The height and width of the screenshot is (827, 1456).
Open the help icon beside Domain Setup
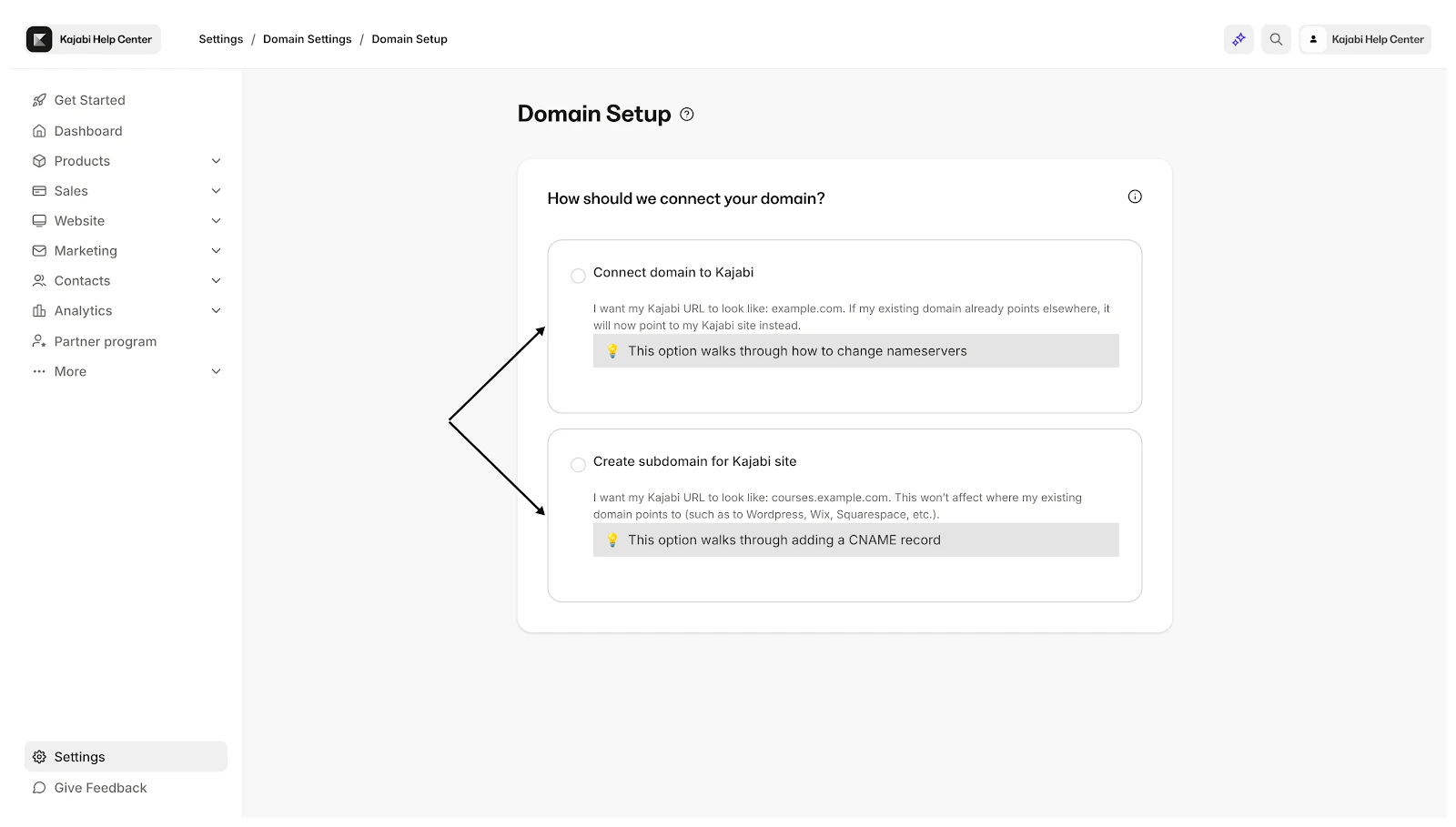pyautogui.click(x=687, y=114)
